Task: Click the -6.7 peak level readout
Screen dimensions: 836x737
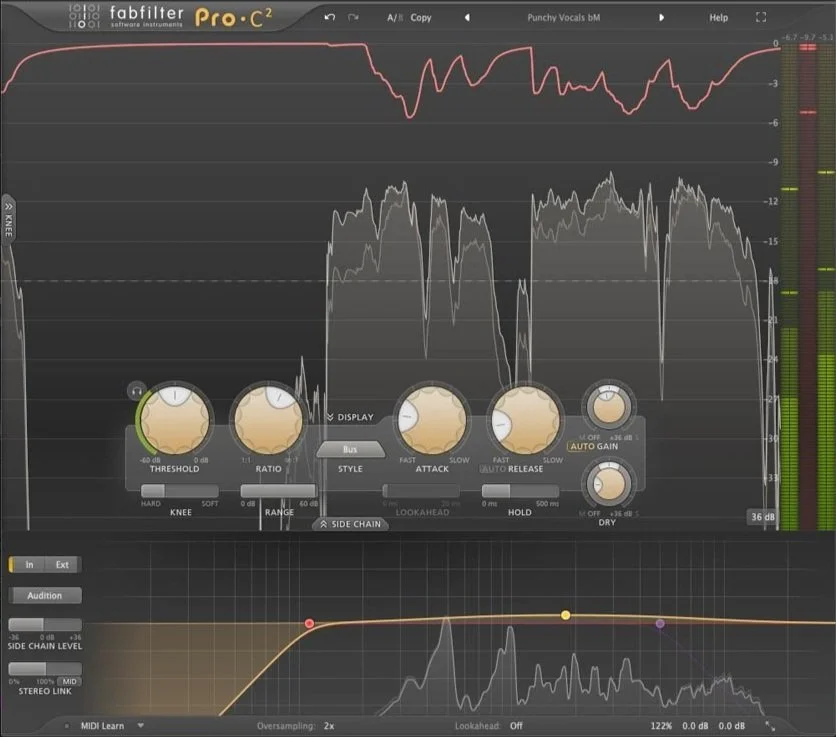Action: coord(789,37)
